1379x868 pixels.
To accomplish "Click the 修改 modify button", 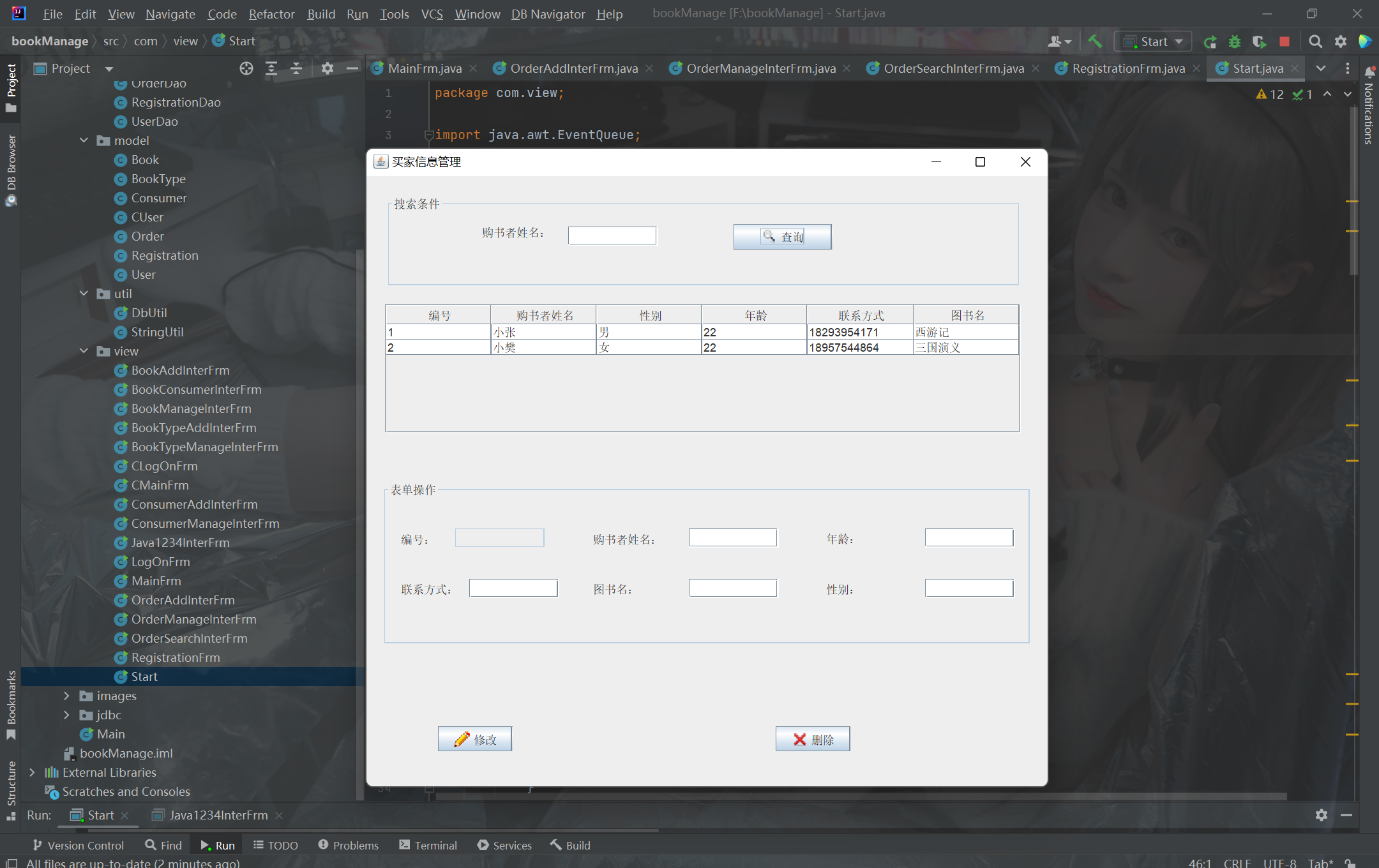I will pos(474,739).
